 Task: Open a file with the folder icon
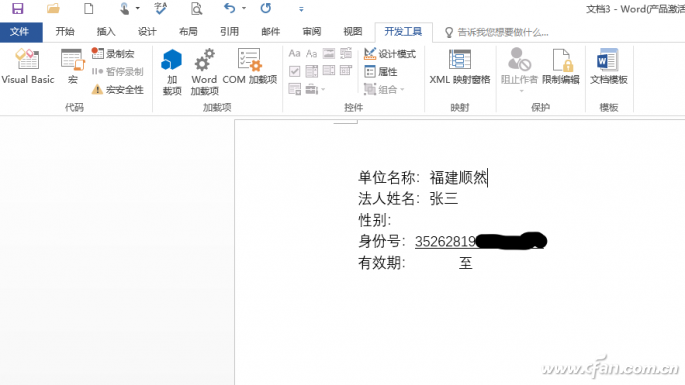(53, 8)
